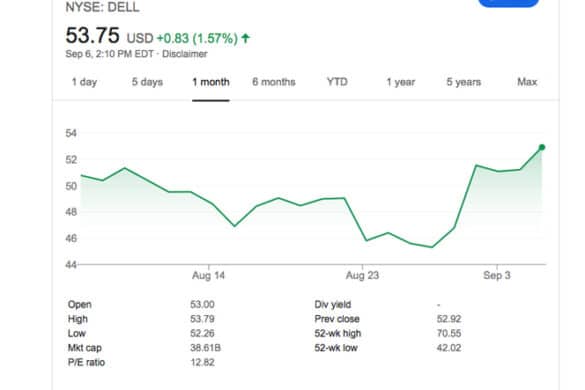Image resolution: width=585 pixels, height=390 pixels.
Task: Open the 1 month tab
Action: pyautogui.click(x=211, y=82)
